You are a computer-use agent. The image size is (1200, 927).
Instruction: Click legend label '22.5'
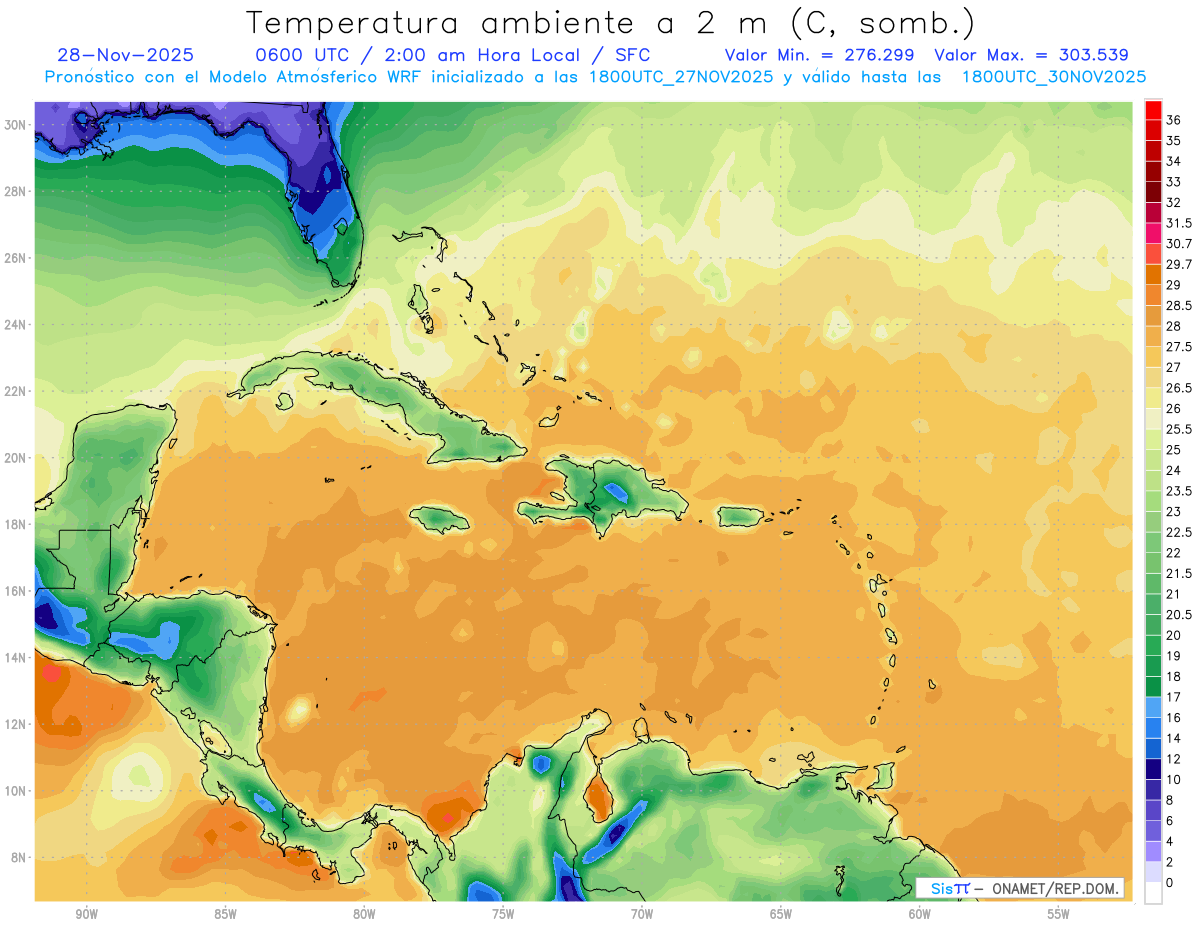(1179, 532)
